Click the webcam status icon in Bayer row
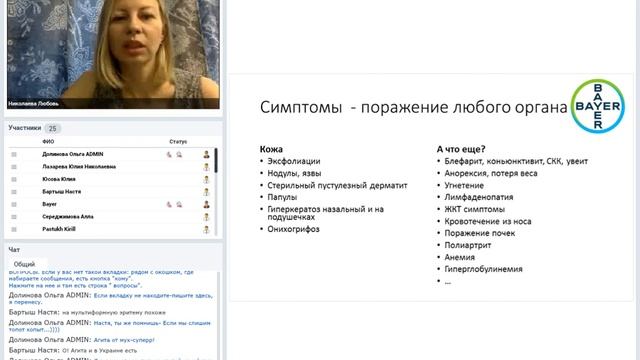Screen dimensions: 640x360 click(179, 204)
